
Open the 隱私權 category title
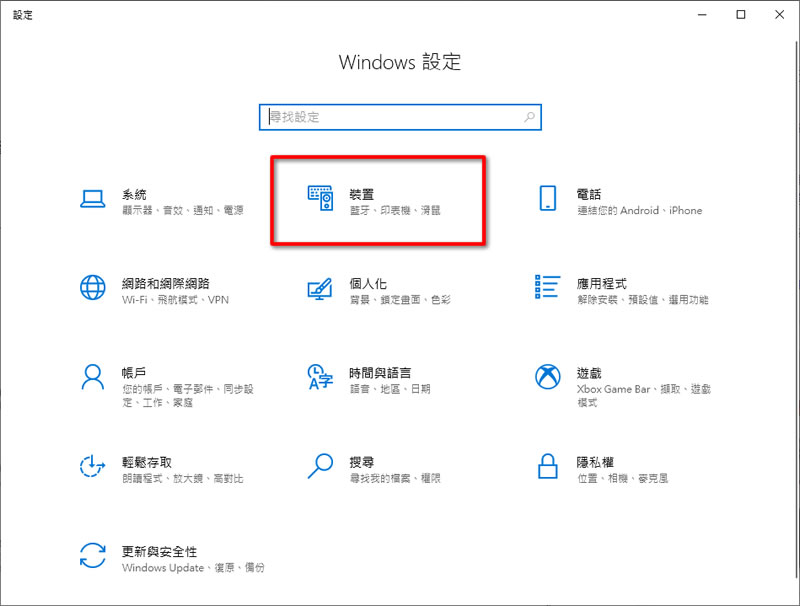tap(595, 462)
